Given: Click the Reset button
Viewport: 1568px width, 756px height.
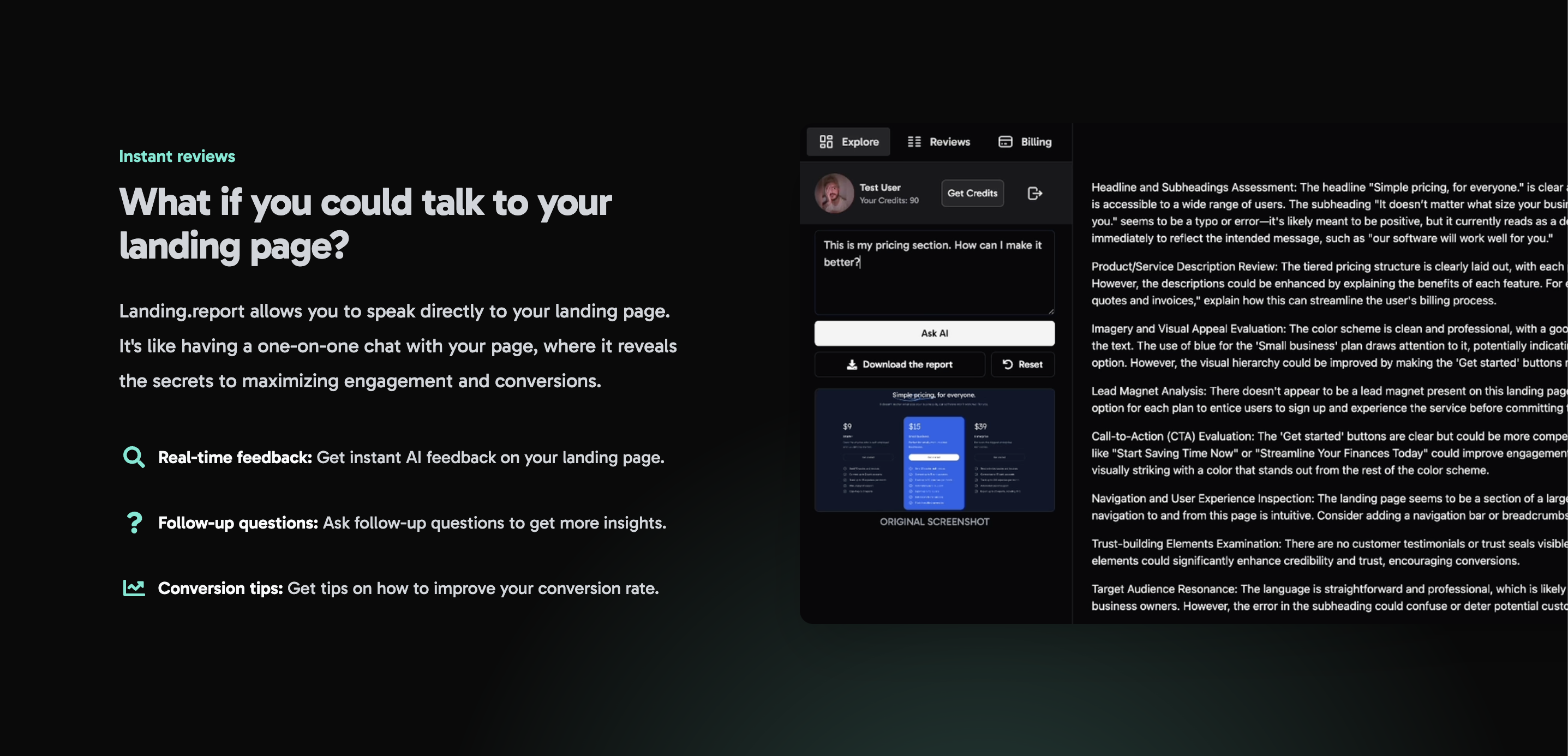Looking at the screenshot, I should 1022,364.
